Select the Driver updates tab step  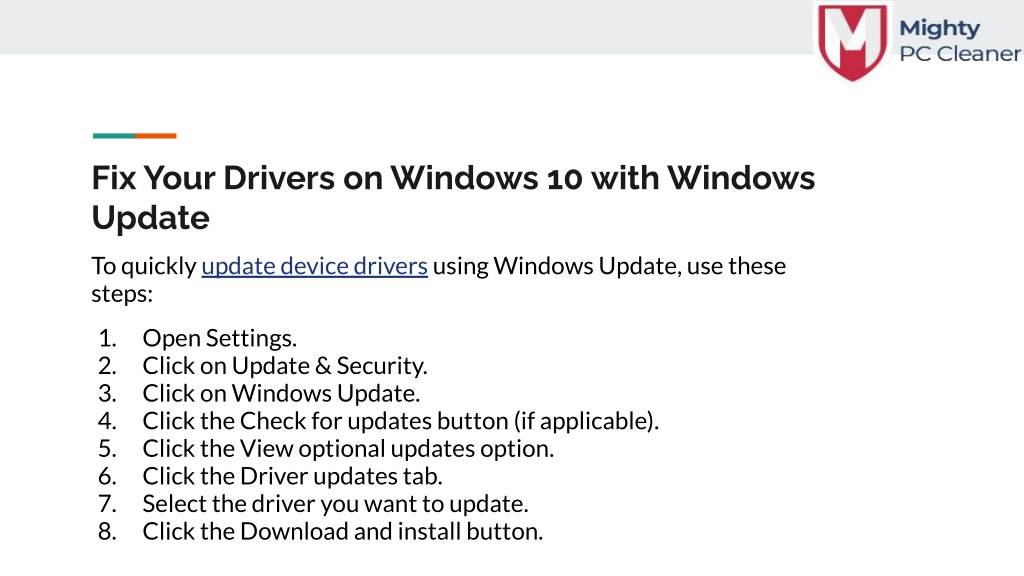click(x=292, y=476)
